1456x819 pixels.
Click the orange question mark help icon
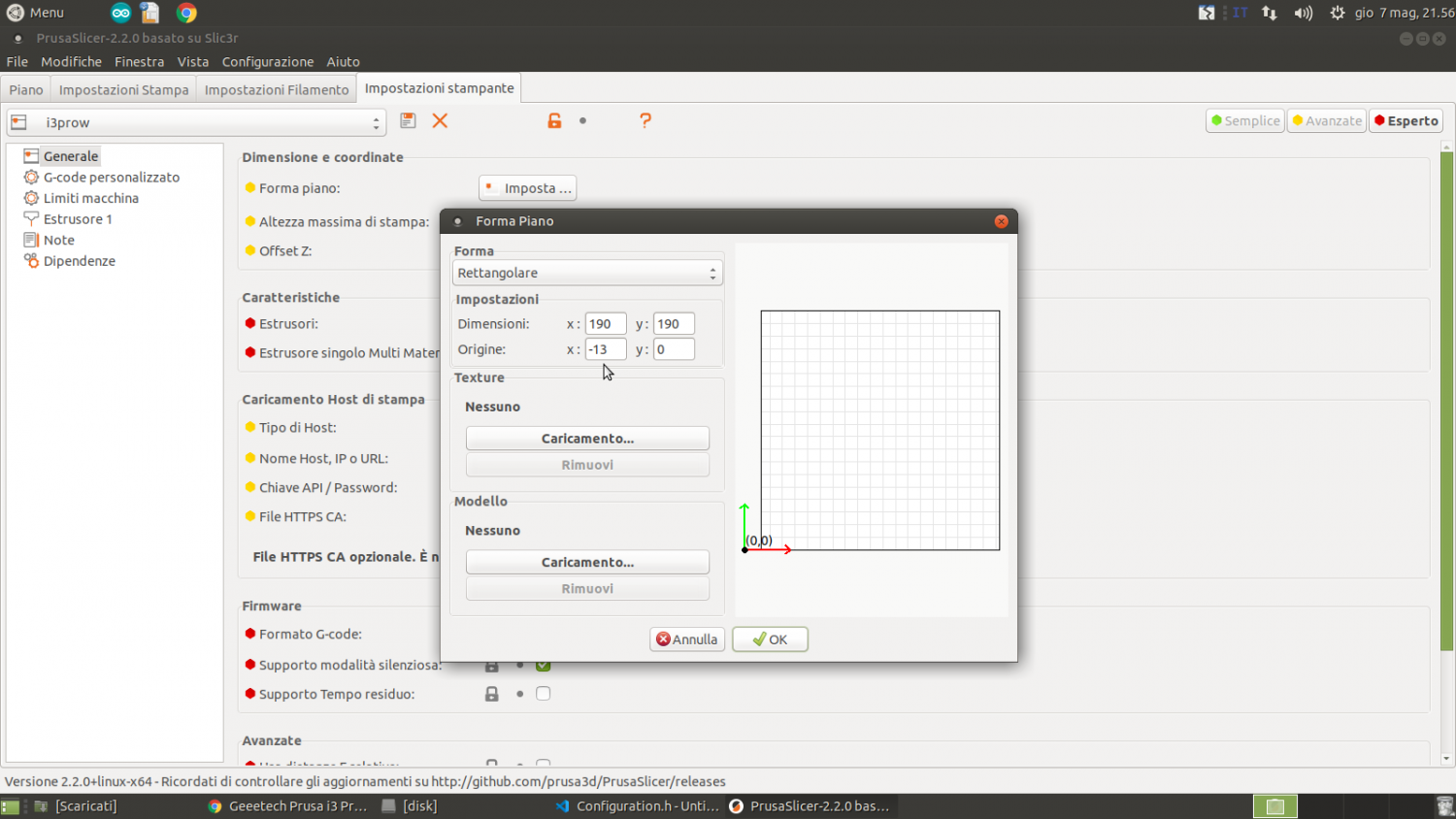click(645, 120)
